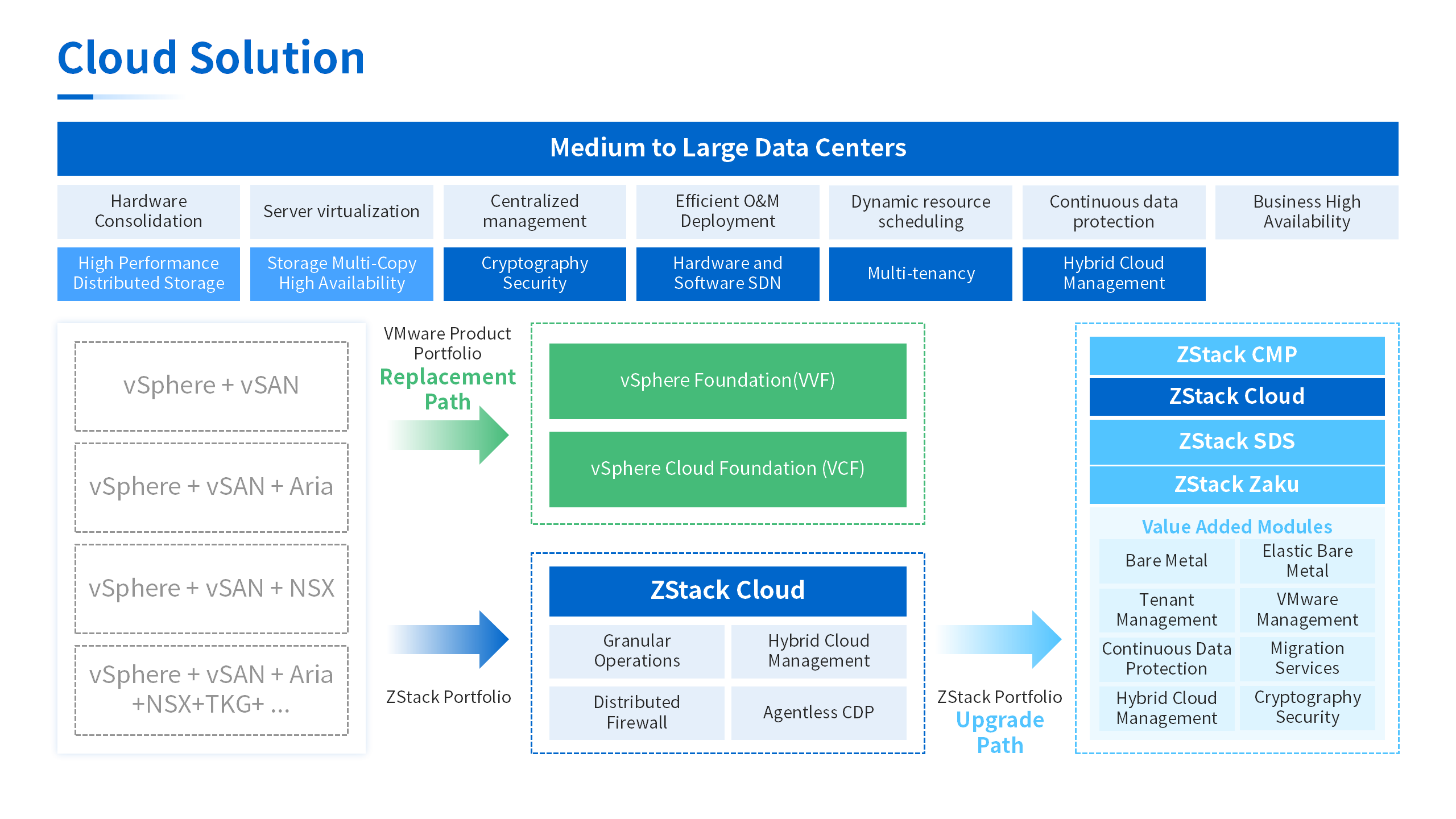Screen dimensions: 1456x819
Task: Select Efficient O&M Deployment box
Action: 727,212
